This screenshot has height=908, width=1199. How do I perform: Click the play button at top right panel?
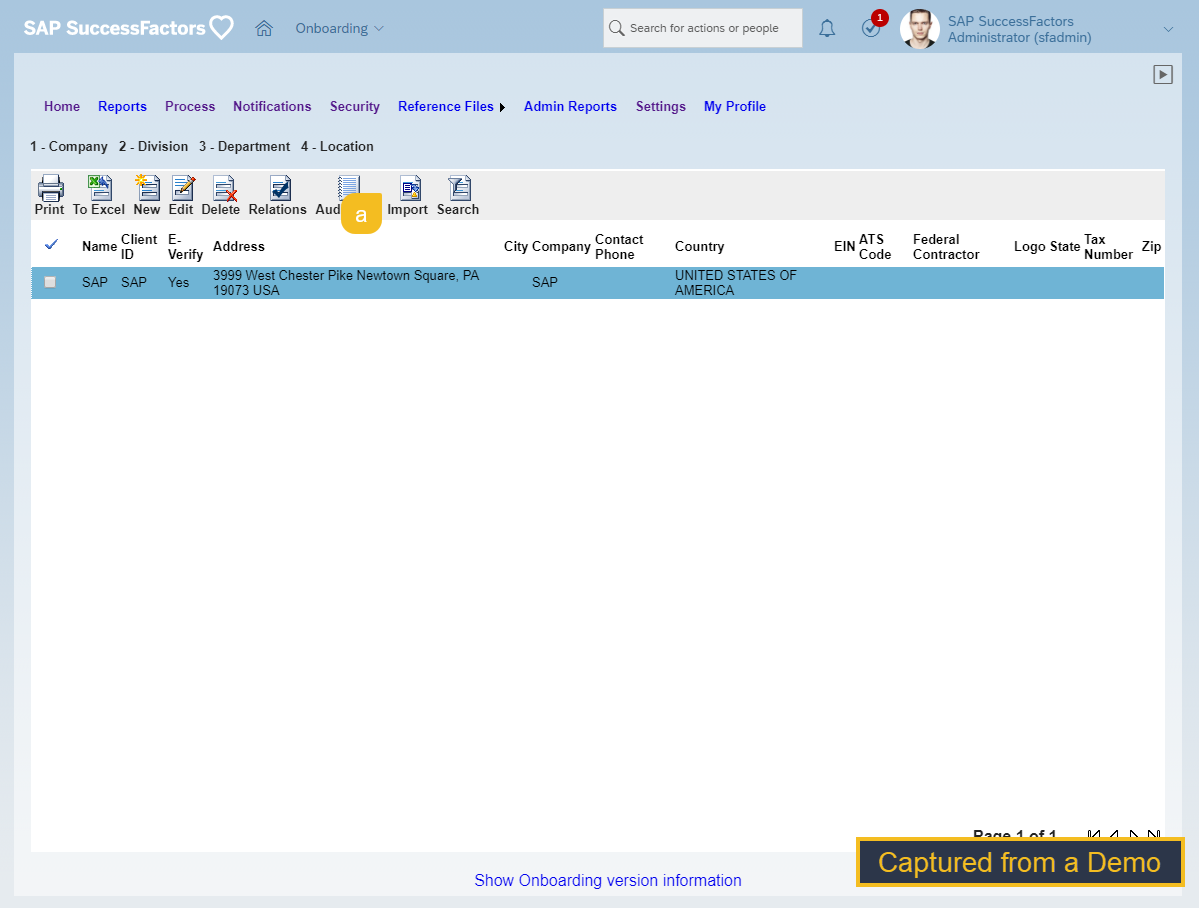point(1162,74)
